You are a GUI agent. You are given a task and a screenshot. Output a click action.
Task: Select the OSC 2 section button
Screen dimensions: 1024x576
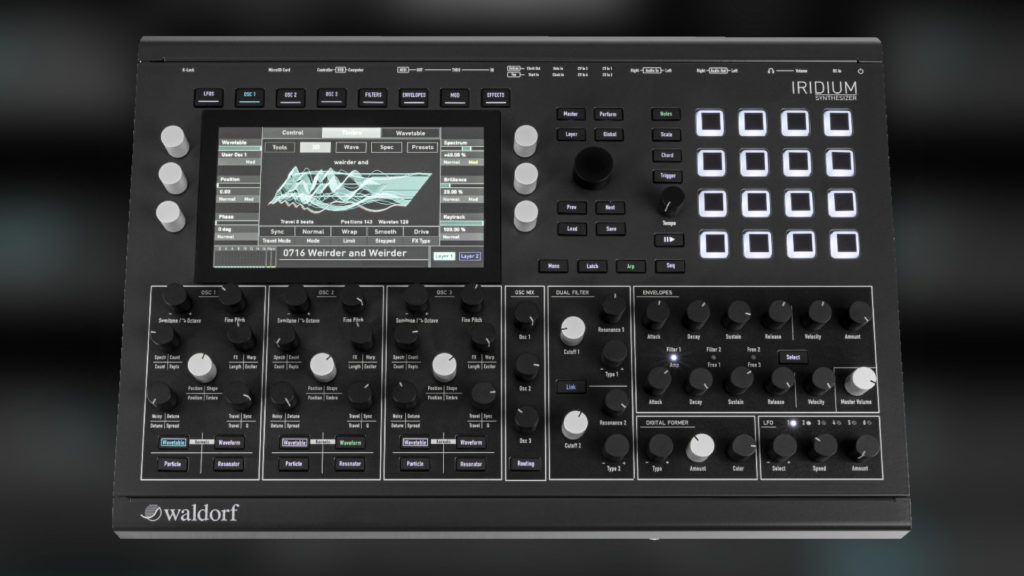click(291, 97)
